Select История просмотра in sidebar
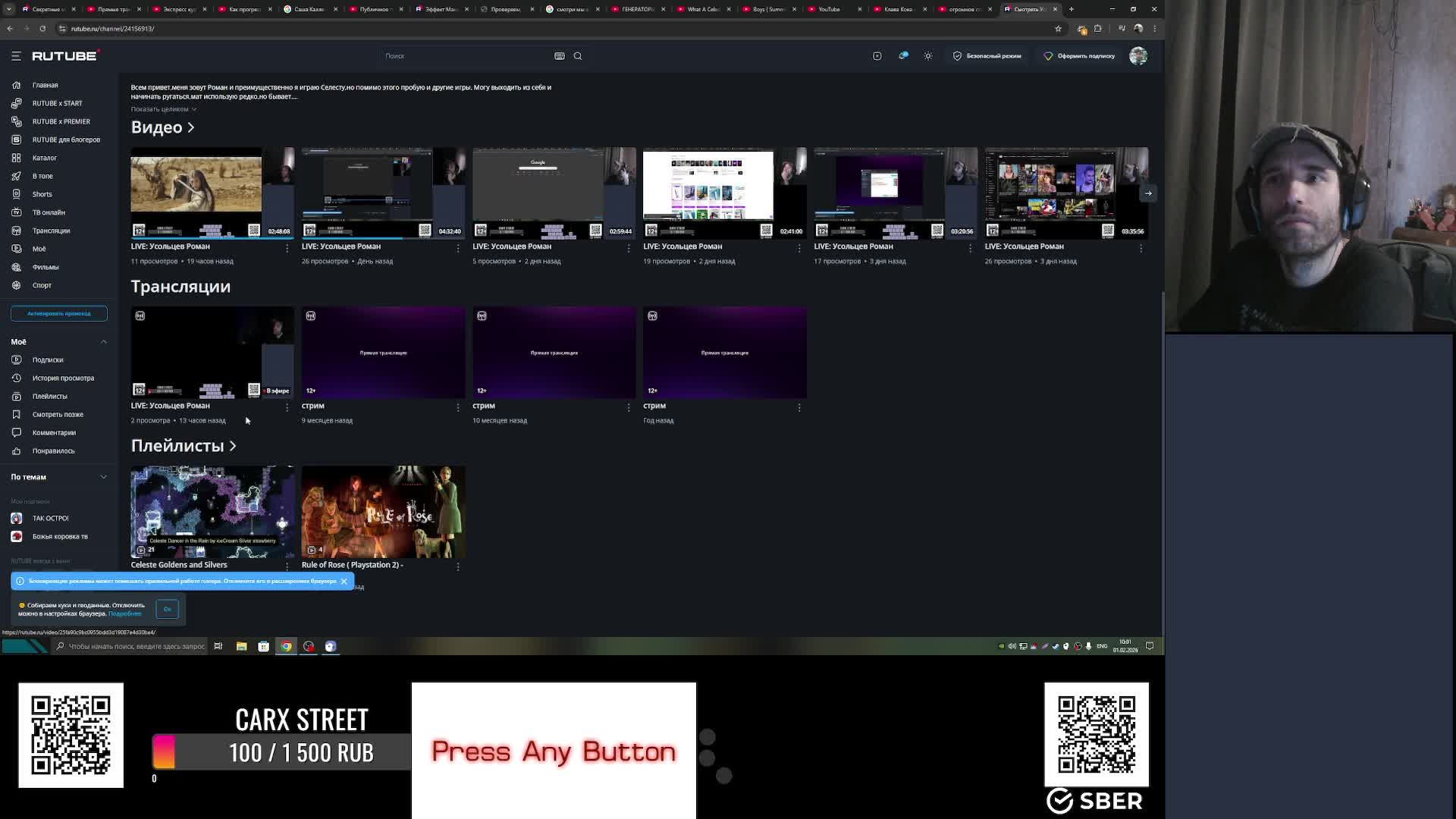1456x819 pixels. 63,378
